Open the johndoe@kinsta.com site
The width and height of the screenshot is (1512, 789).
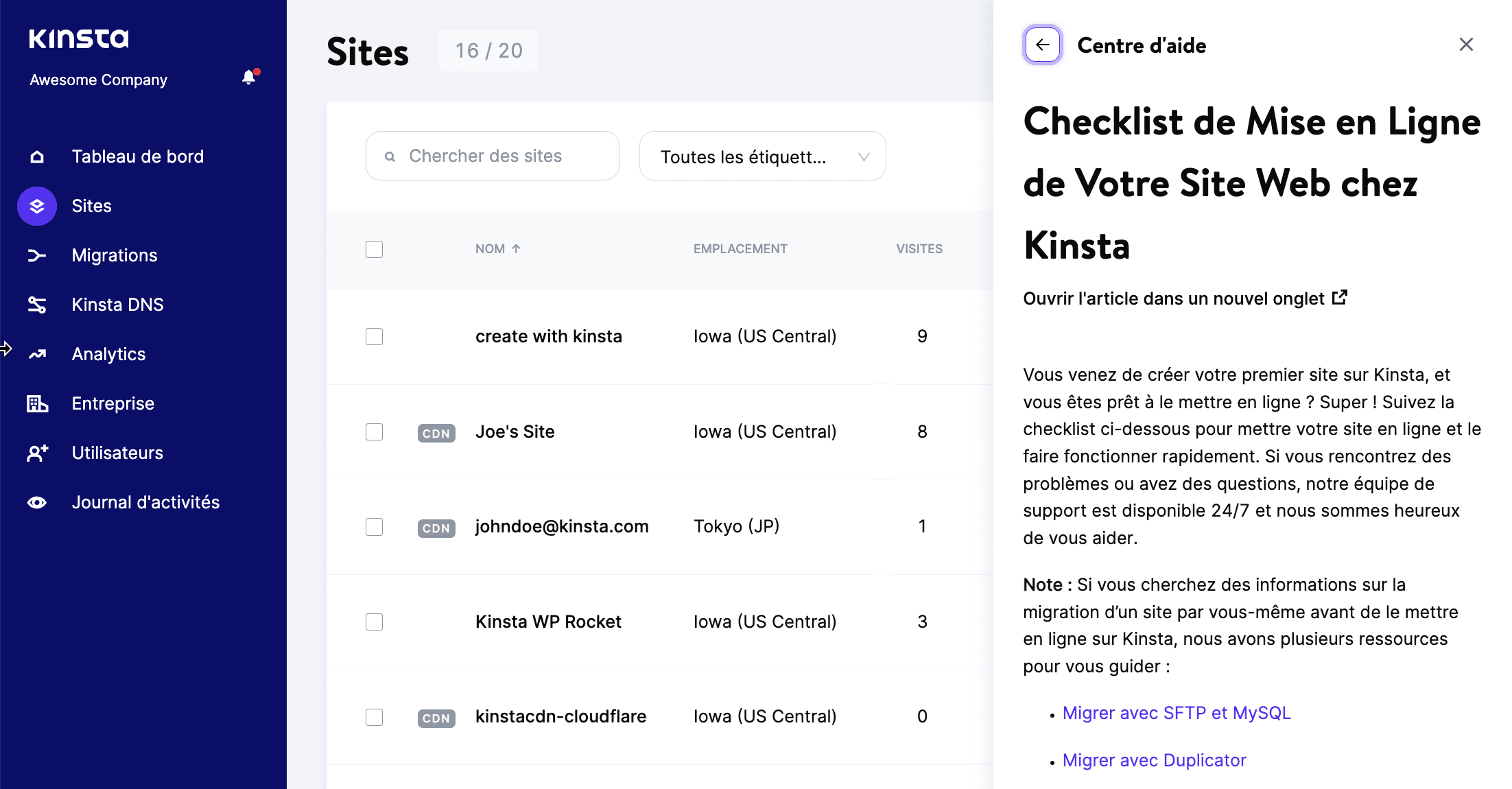tap(562, 526)
